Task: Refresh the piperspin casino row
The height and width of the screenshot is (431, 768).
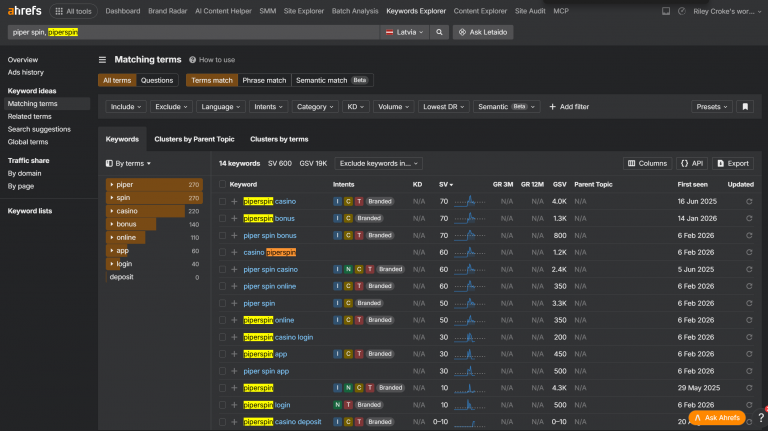Action: pos(749,201)
